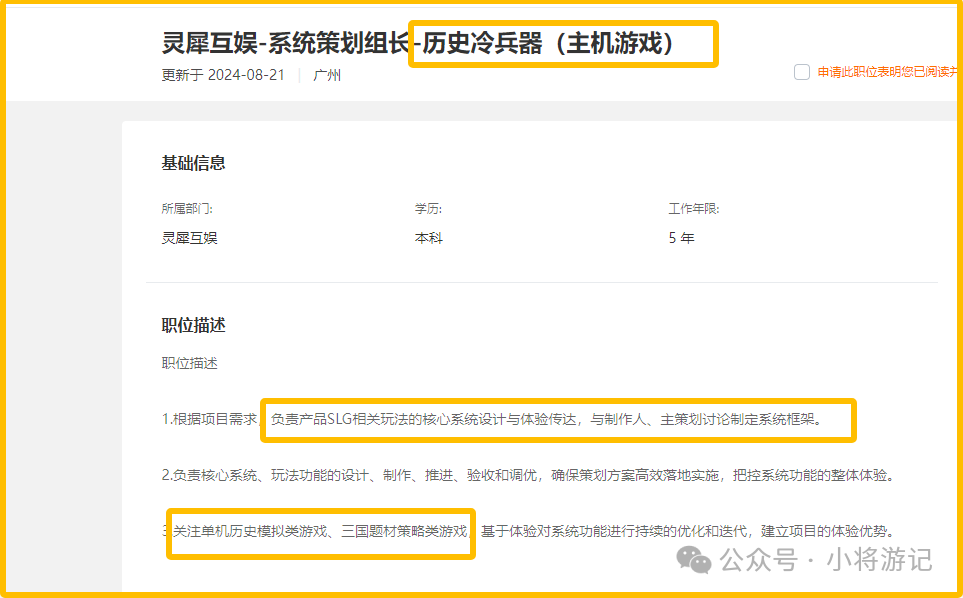
Task: Click description line 2 starting 负责核心系统
Action: tap(528, 475)
